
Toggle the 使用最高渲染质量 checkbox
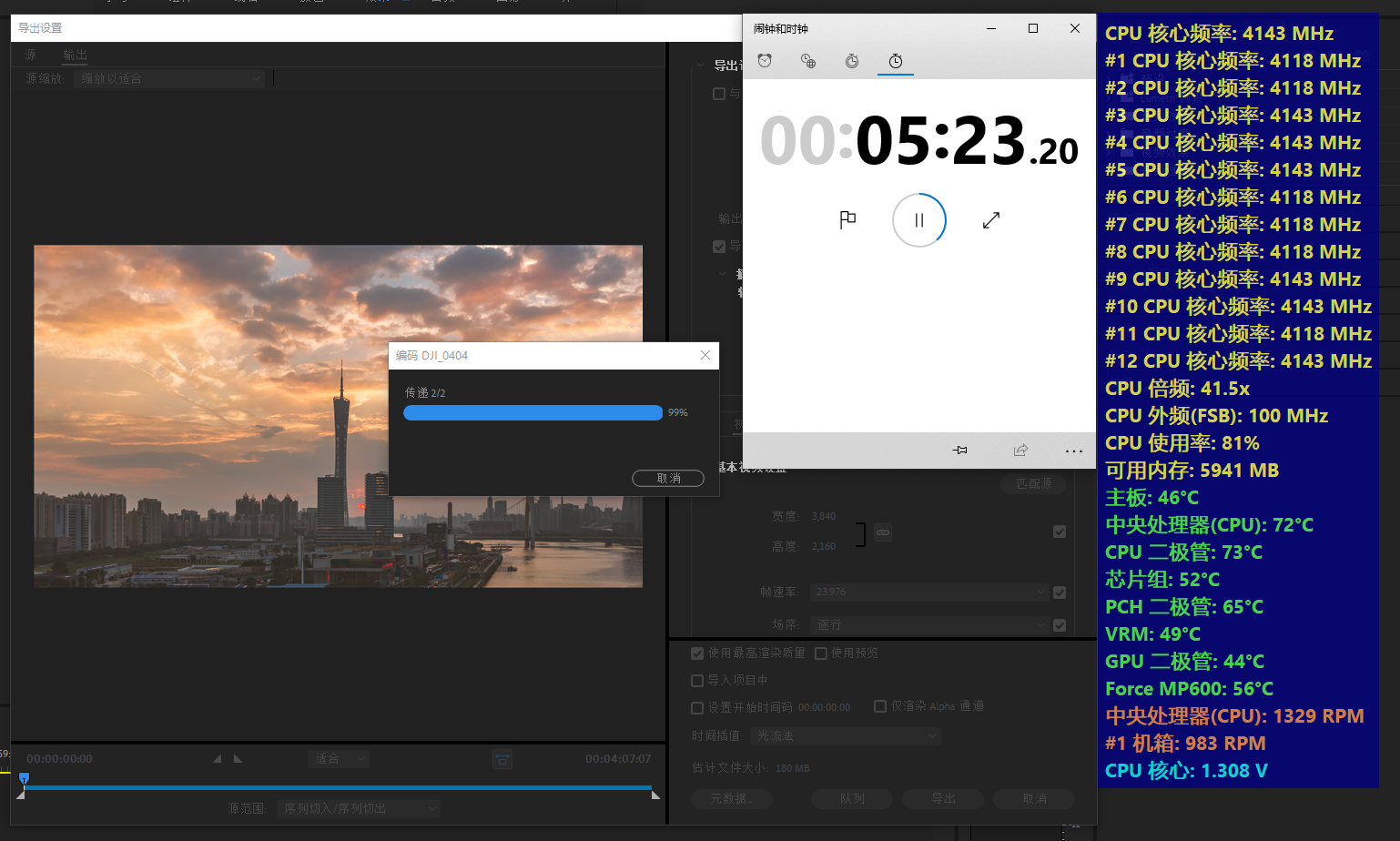tap(697, 654)
